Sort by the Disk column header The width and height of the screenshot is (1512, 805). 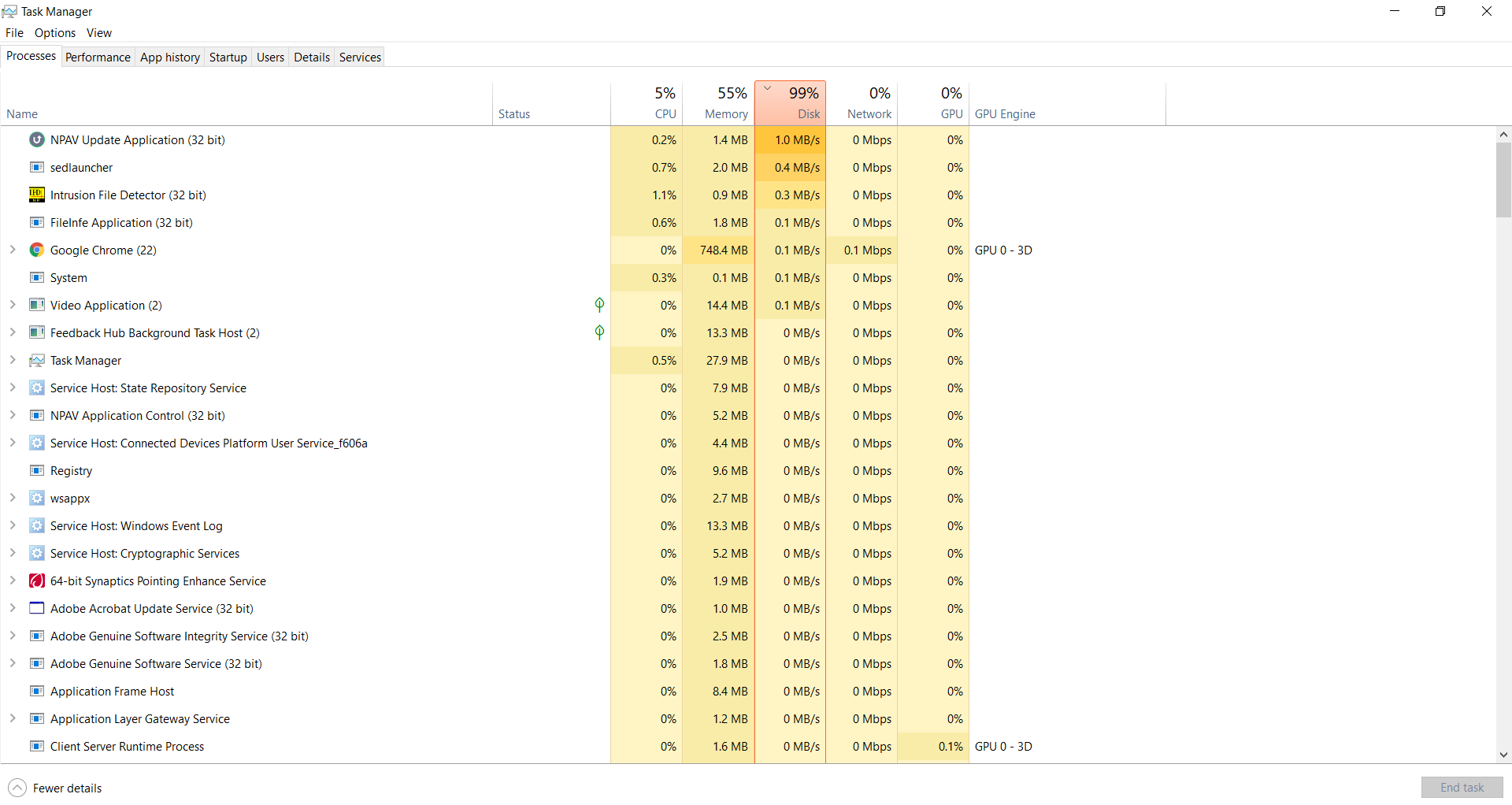[790, 103]
